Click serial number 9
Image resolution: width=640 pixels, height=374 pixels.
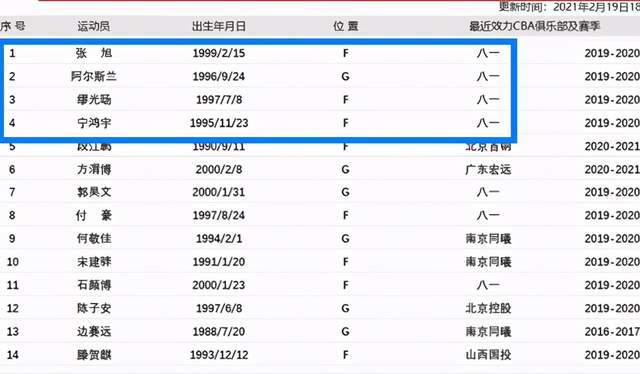point(12,239)
